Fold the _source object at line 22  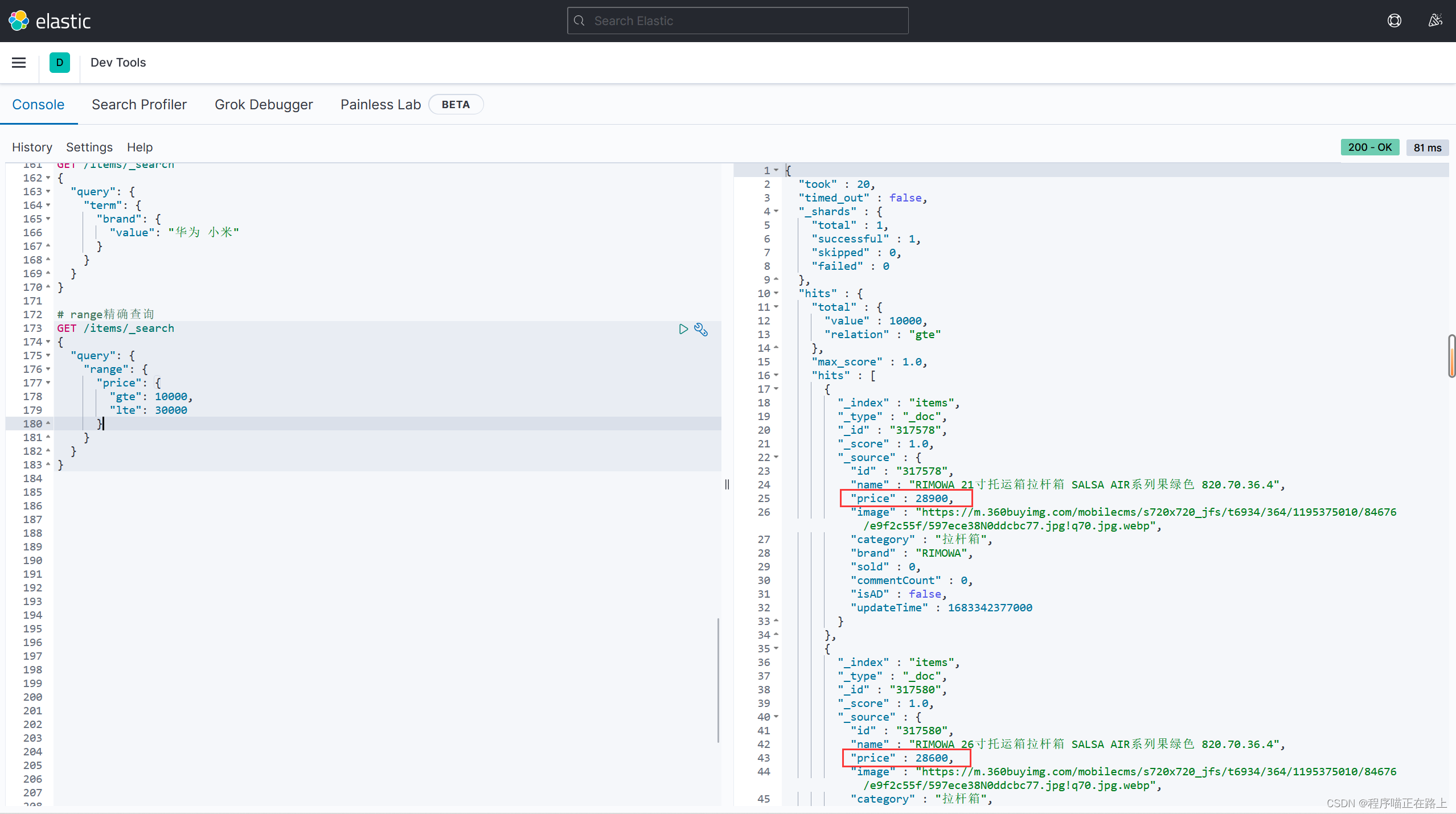point(776,458)
